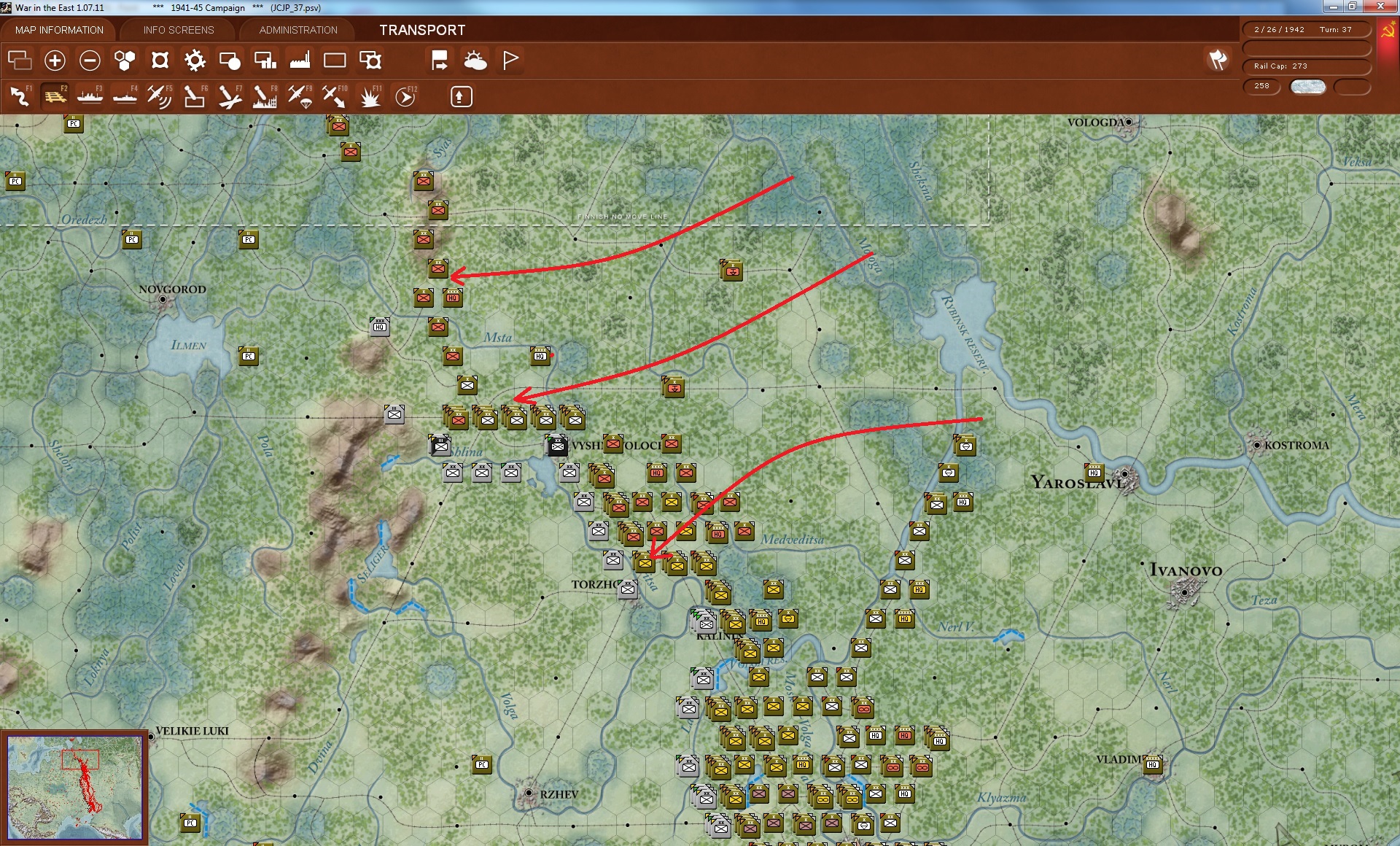The image size is (1400, 846).
Task: Click the snowy weather indicator pill
Action: [x=1307, y=87]
